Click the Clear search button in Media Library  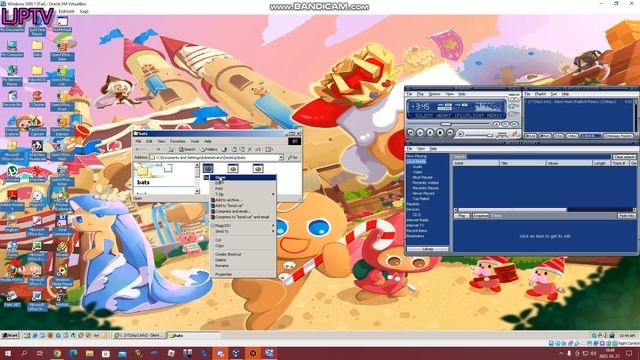624,157
